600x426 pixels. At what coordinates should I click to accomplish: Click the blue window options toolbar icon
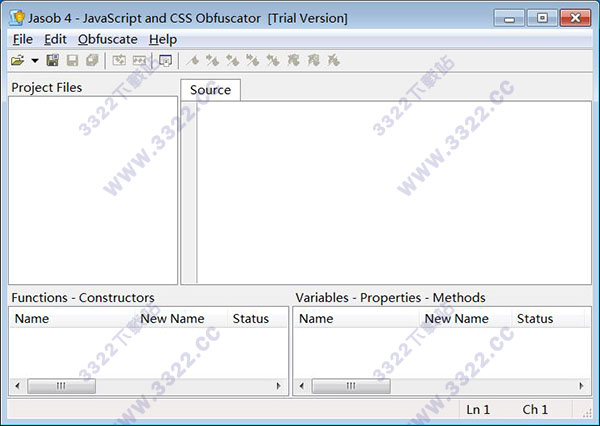click(165, 60)
